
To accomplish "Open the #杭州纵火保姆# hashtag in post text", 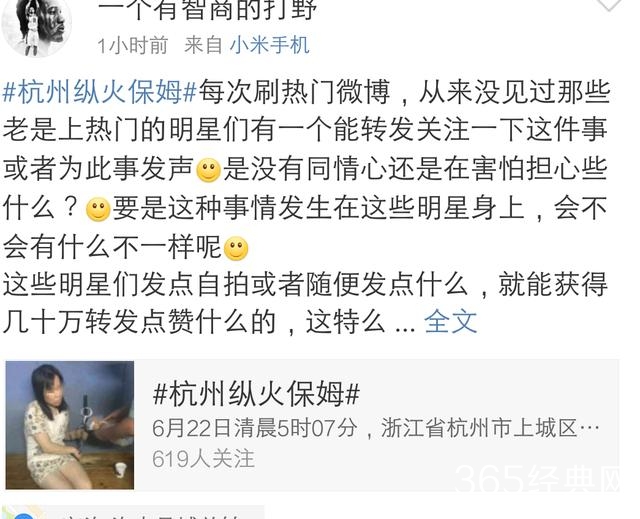I will tap(100, 92).
